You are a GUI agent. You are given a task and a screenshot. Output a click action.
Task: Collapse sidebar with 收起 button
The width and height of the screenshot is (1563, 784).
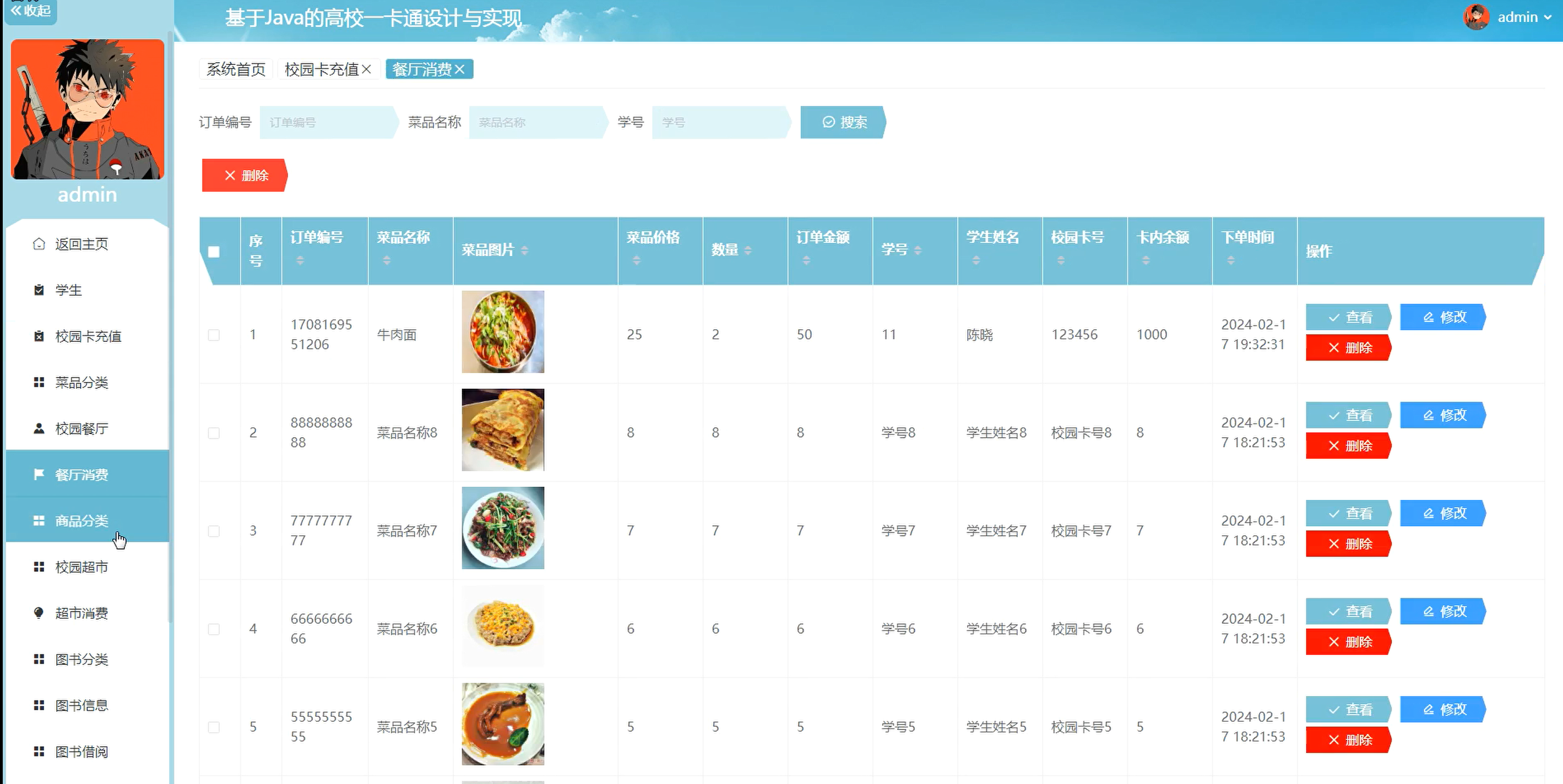click(31, 11)
